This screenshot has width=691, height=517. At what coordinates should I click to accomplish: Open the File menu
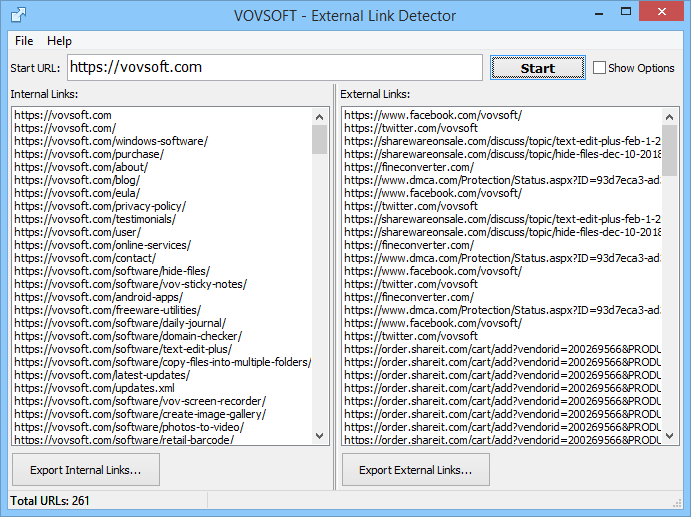(x=24, y=41)
